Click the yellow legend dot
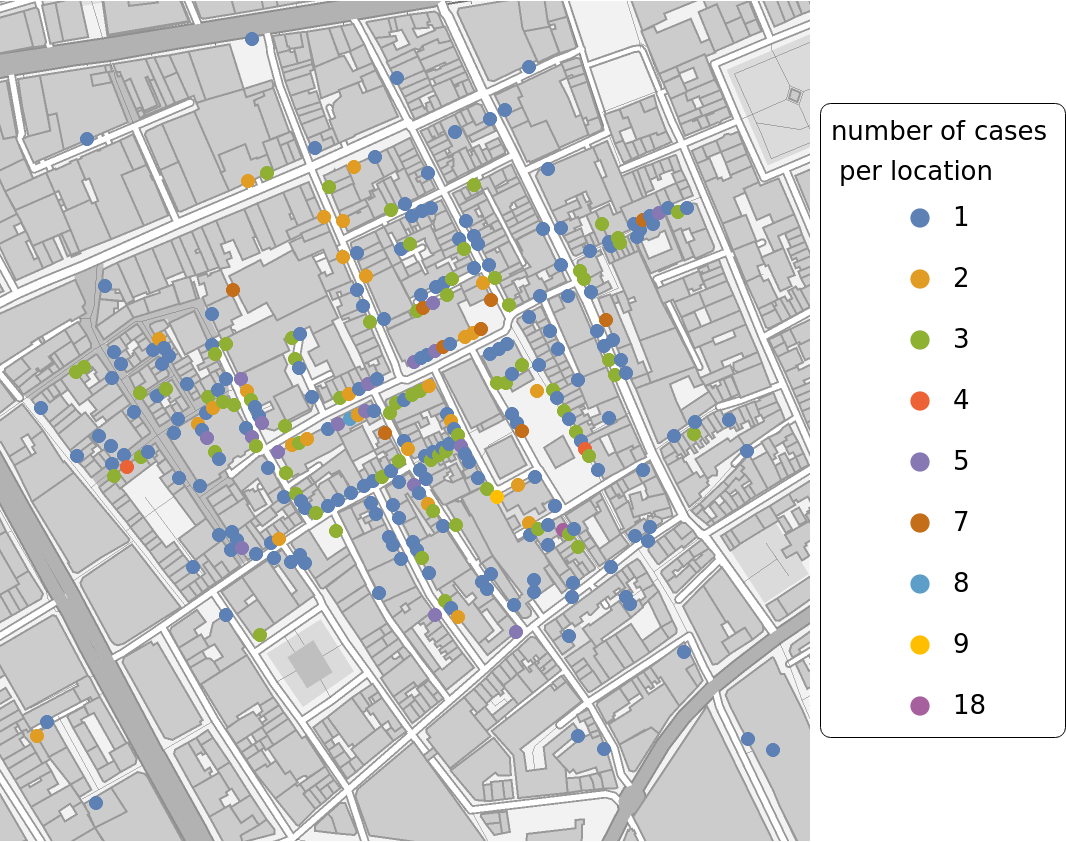The width and height of the screenshot is (1066, 842). pos(920,645)
